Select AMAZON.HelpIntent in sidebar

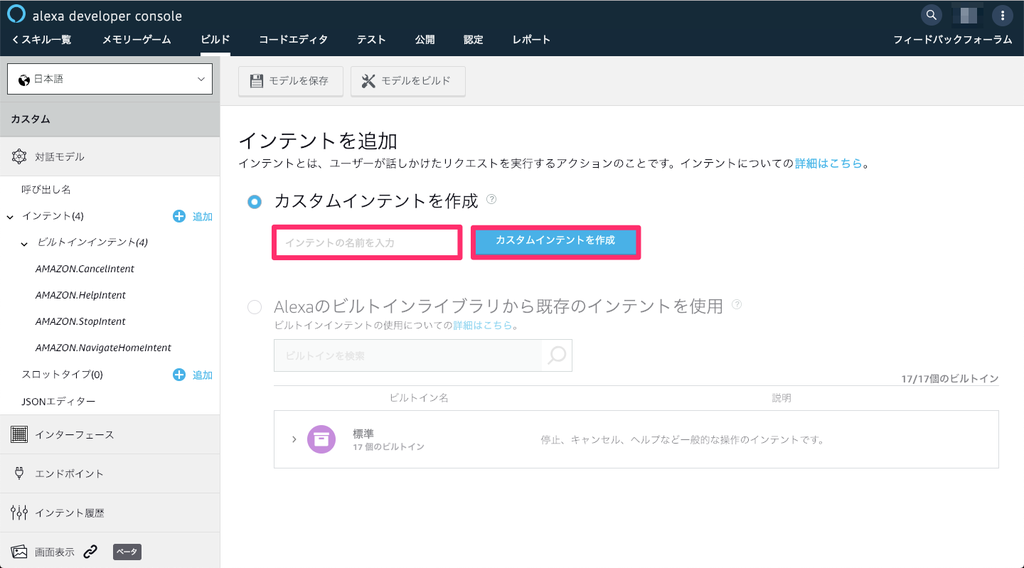point(80,295)
